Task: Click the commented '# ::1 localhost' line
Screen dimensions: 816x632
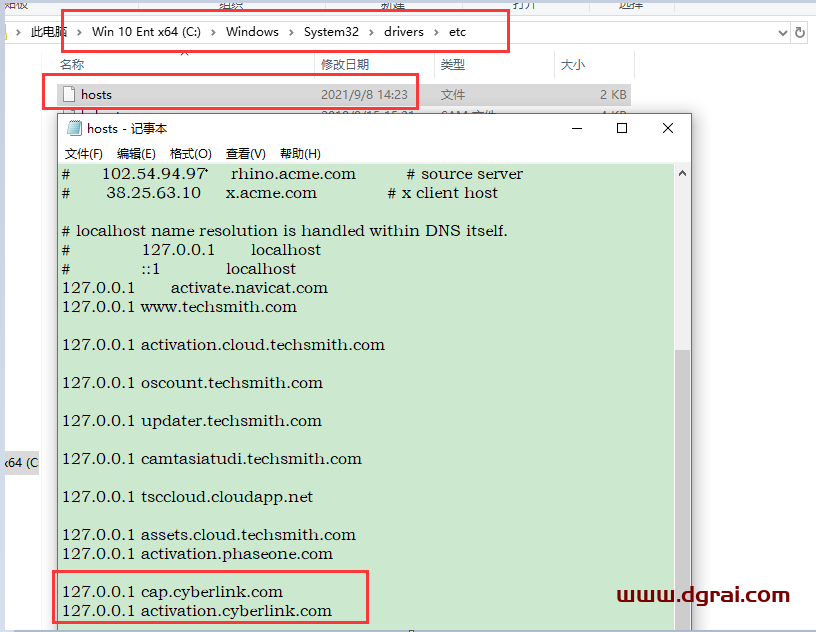Action: click(x=179, y=269)
